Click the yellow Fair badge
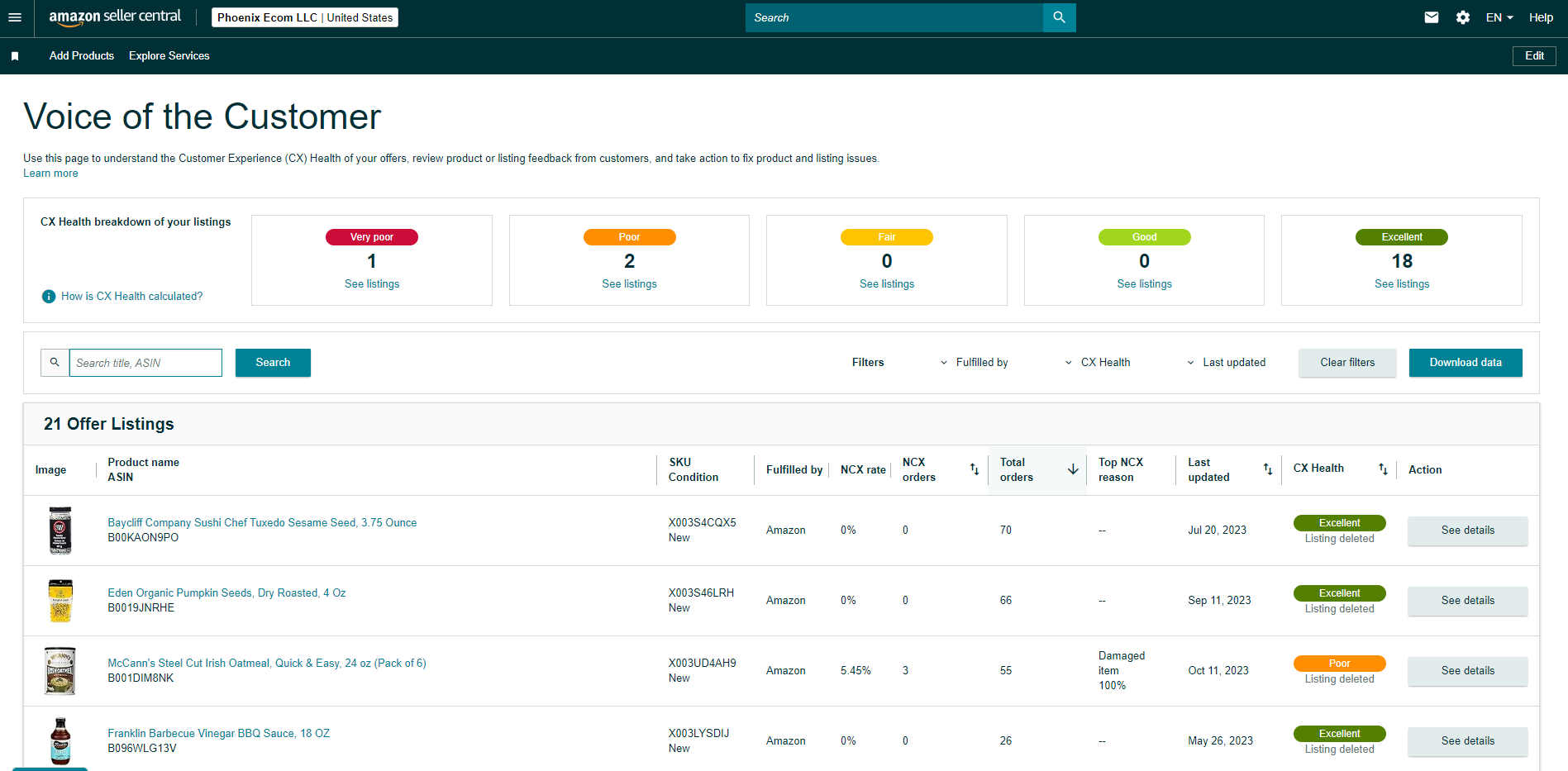 [x=887, y=237]
